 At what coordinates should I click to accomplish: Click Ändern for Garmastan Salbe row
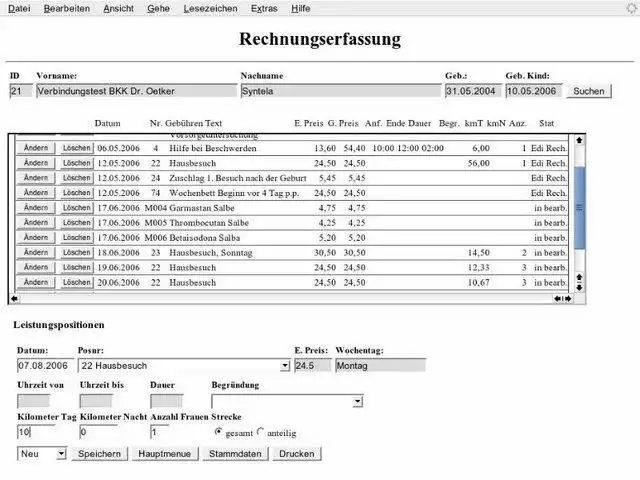click(36, 207)
